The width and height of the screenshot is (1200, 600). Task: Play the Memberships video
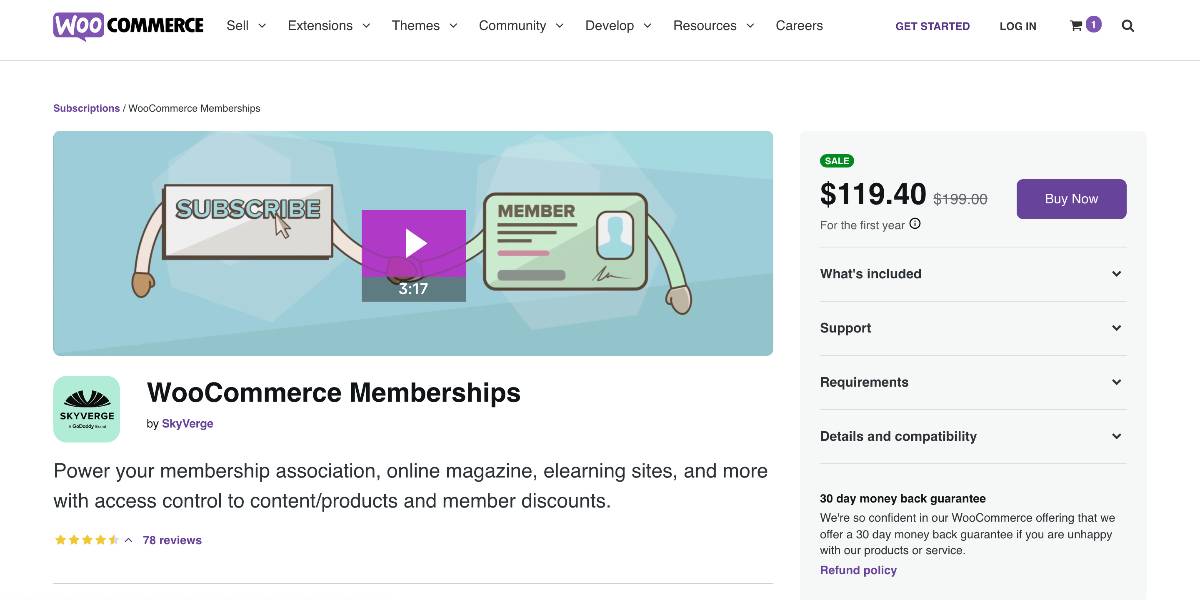coord(414,243)
